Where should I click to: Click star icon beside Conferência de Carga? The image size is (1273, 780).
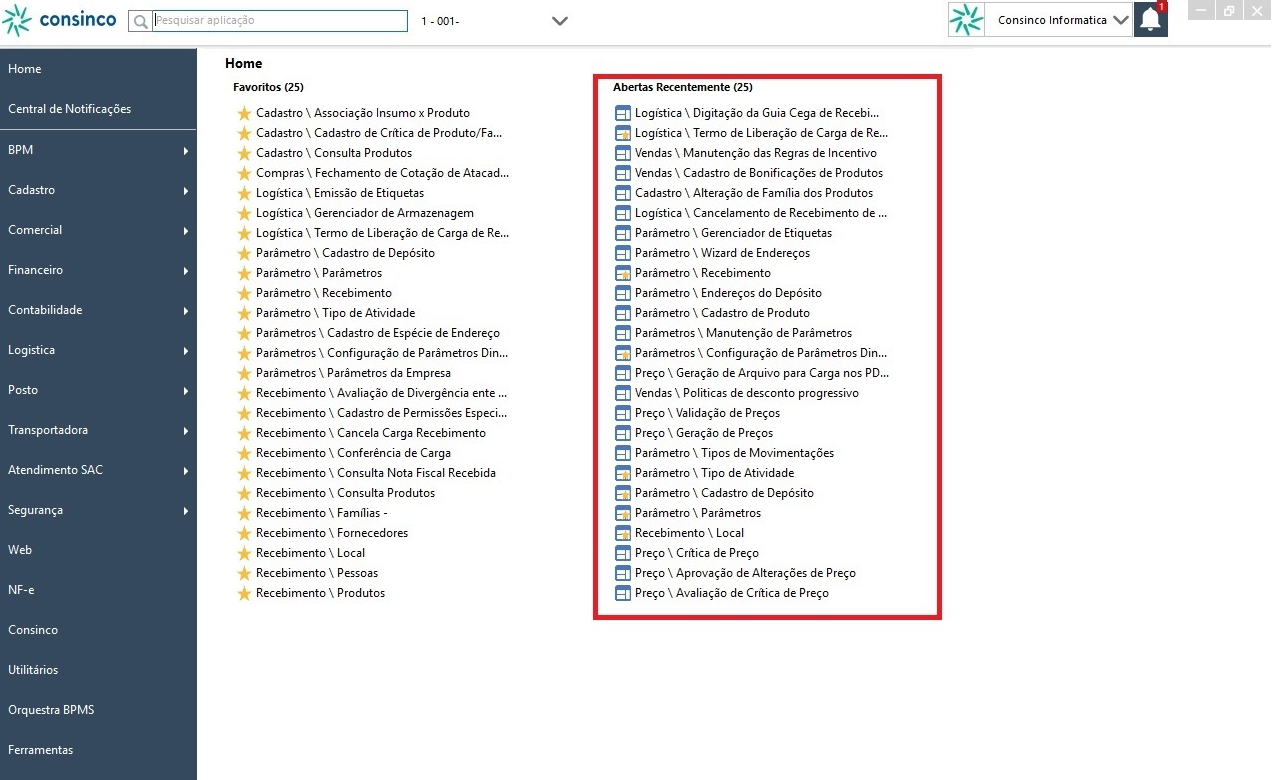(244, 453)
